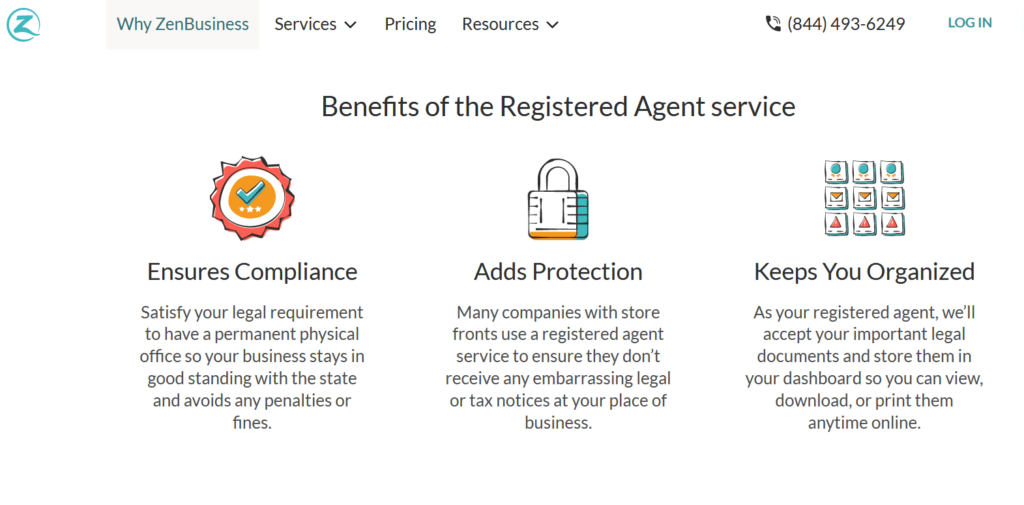Click the dashboard documents description paragraph

(x=864, y=367)
